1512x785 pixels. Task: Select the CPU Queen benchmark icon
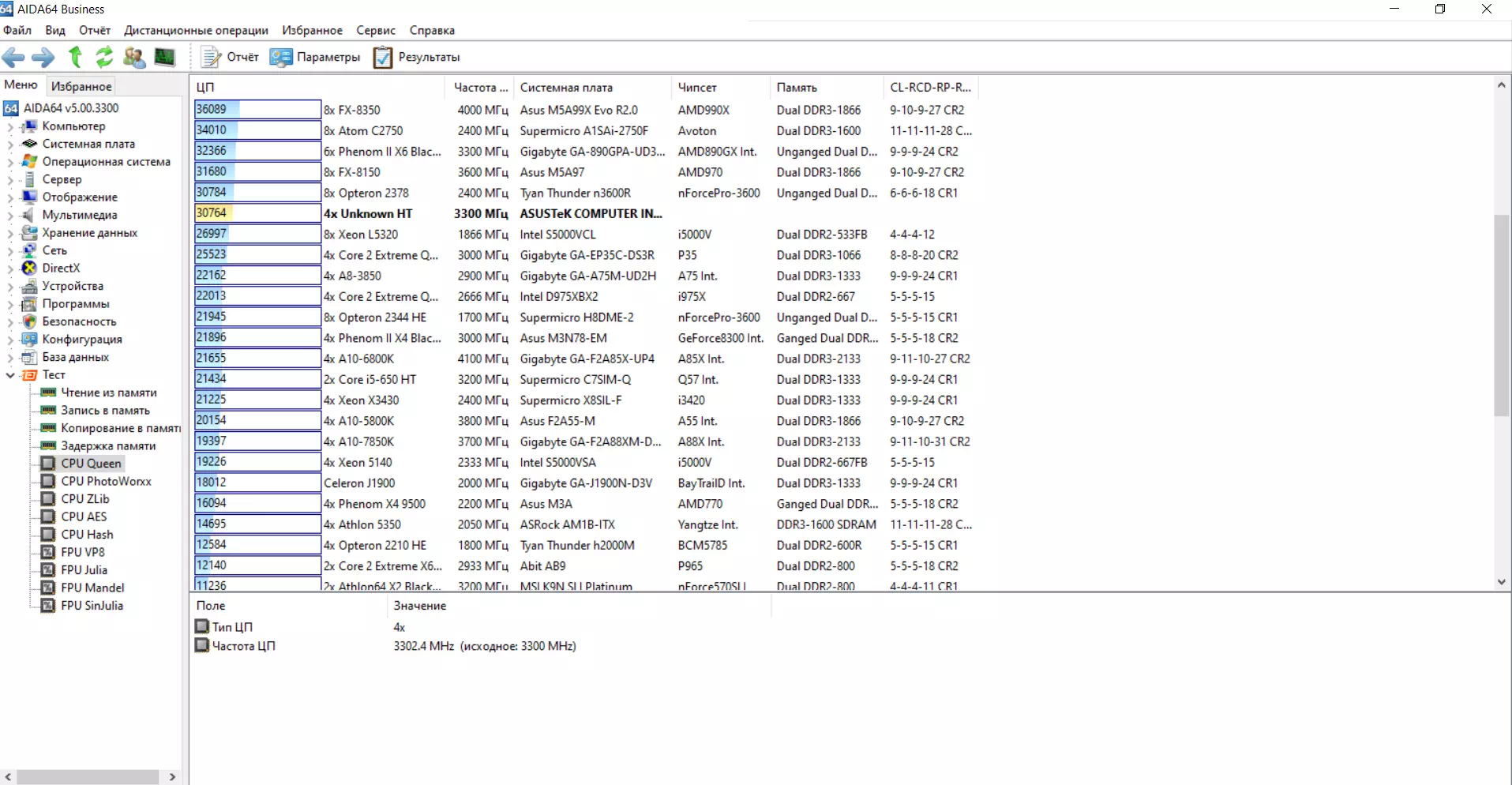48,464
